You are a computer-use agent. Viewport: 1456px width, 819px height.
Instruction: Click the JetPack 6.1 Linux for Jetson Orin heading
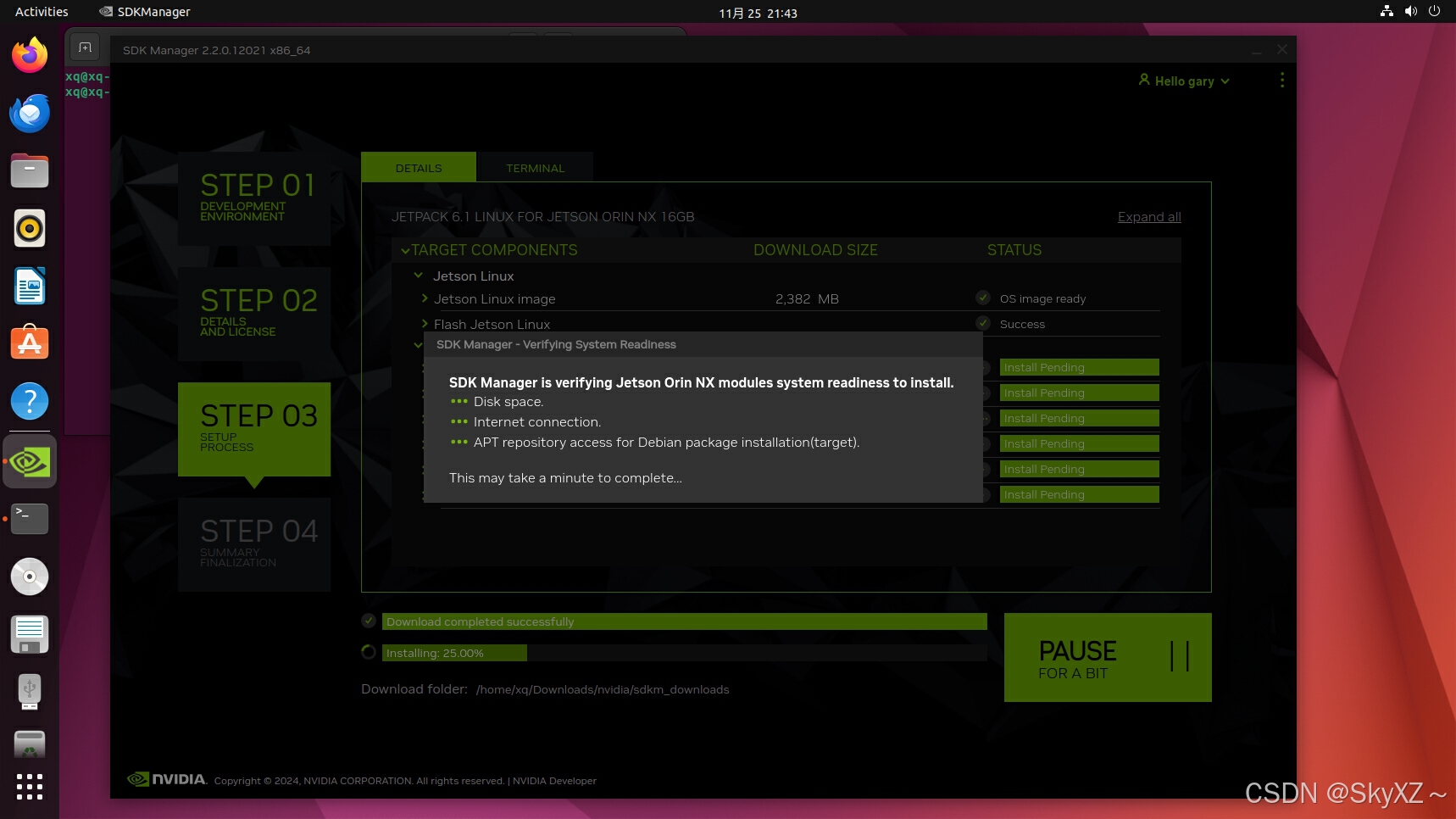point(543,217)
